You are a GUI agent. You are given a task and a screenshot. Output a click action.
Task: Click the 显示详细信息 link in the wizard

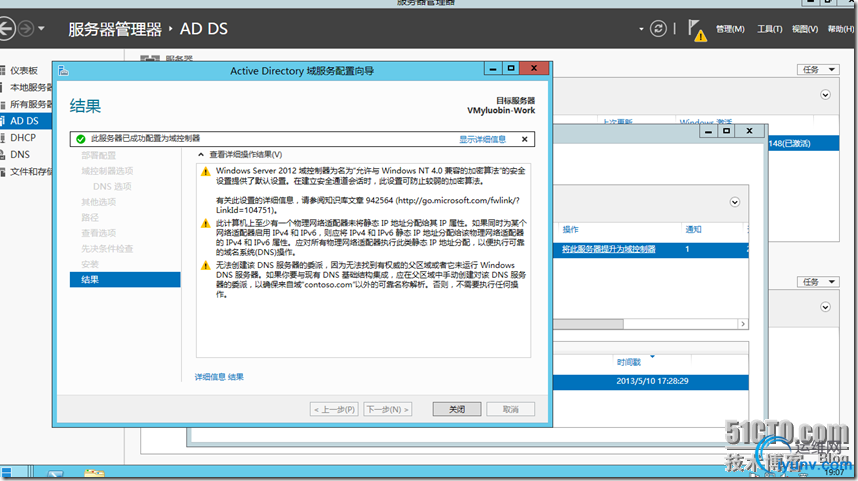(482, 140)
